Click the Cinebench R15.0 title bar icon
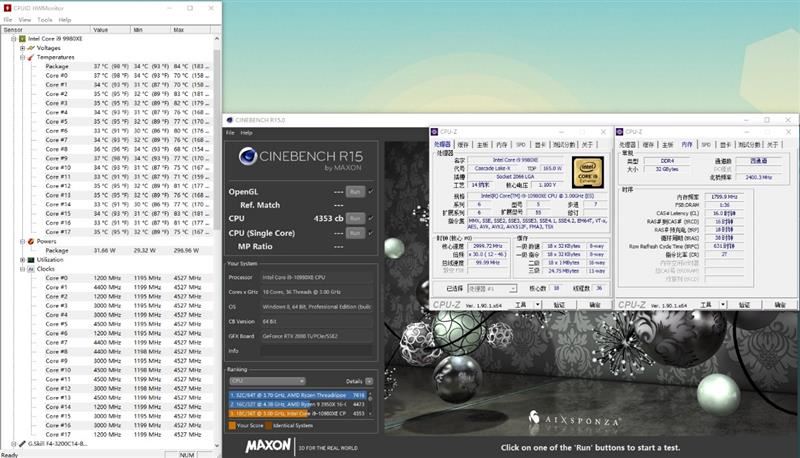Image resolution: width=800 pixels, height=458 pixels. point(230,120)
